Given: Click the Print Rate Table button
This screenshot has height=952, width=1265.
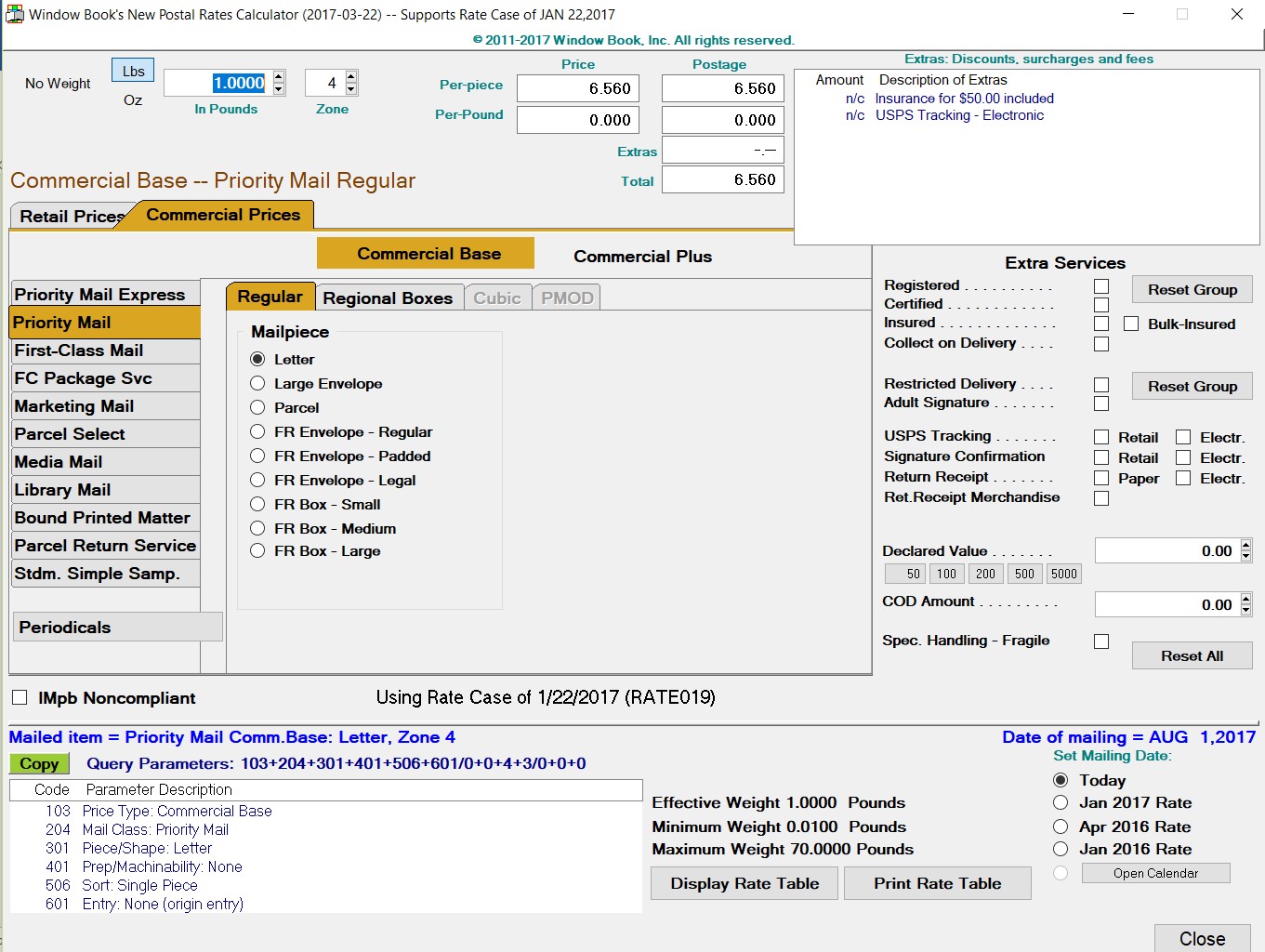Looking at the screenshot, I should [937, 883].
